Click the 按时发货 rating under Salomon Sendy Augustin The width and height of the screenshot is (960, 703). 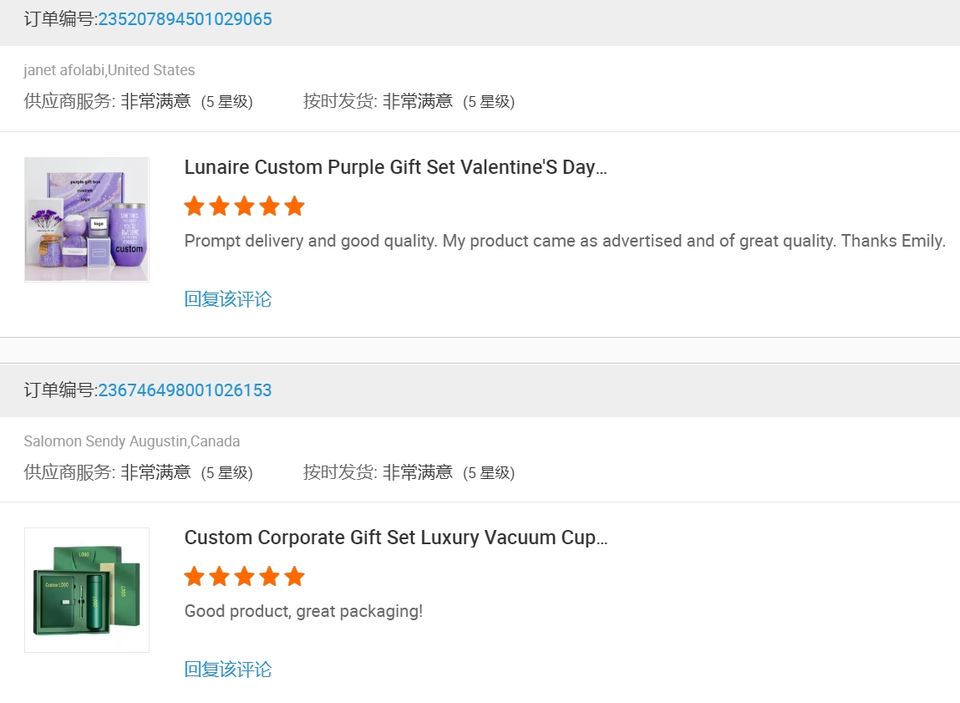pyautogui.click(x=408, y=472)
